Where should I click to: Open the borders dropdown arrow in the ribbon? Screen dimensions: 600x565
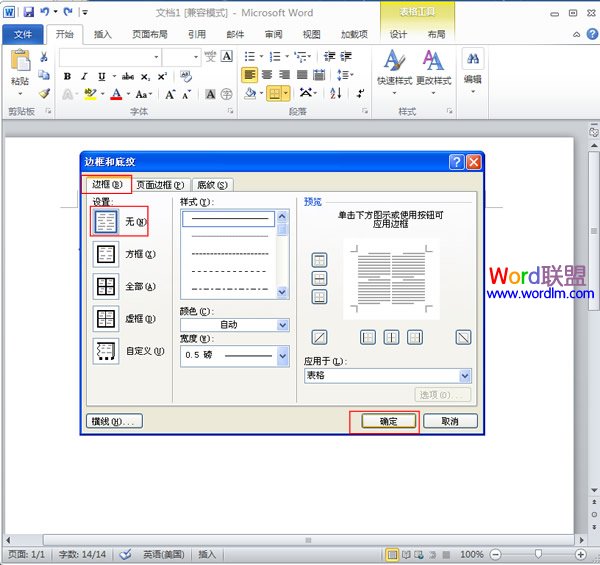pos(286,93)
